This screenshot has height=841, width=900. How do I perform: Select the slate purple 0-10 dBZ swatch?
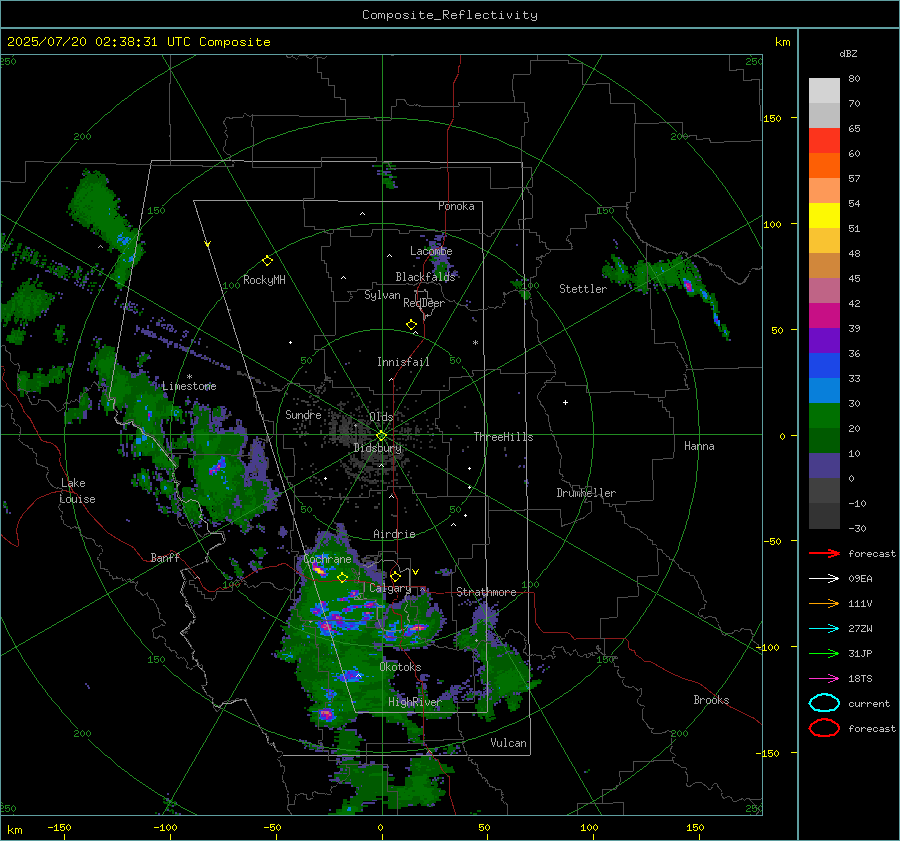[x=824, y=466]
